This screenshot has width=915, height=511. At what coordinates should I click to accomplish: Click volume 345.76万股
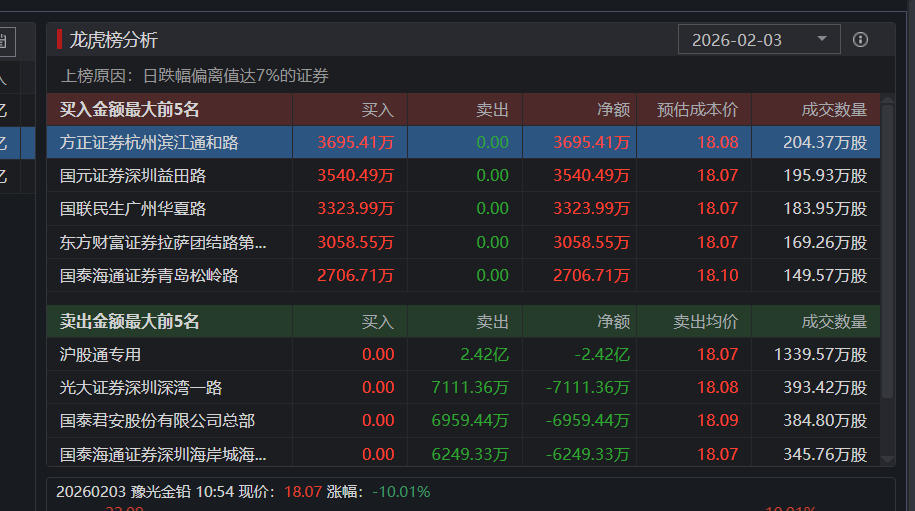(x=825, y=454)
